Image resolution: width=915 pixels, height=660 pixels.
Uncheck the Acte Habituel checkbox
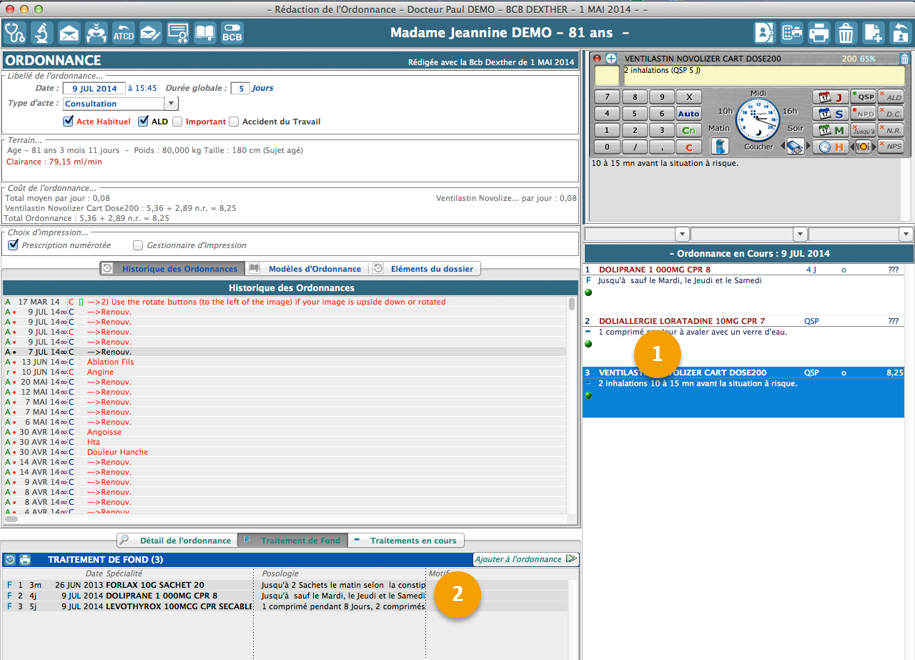coord(69,122)
